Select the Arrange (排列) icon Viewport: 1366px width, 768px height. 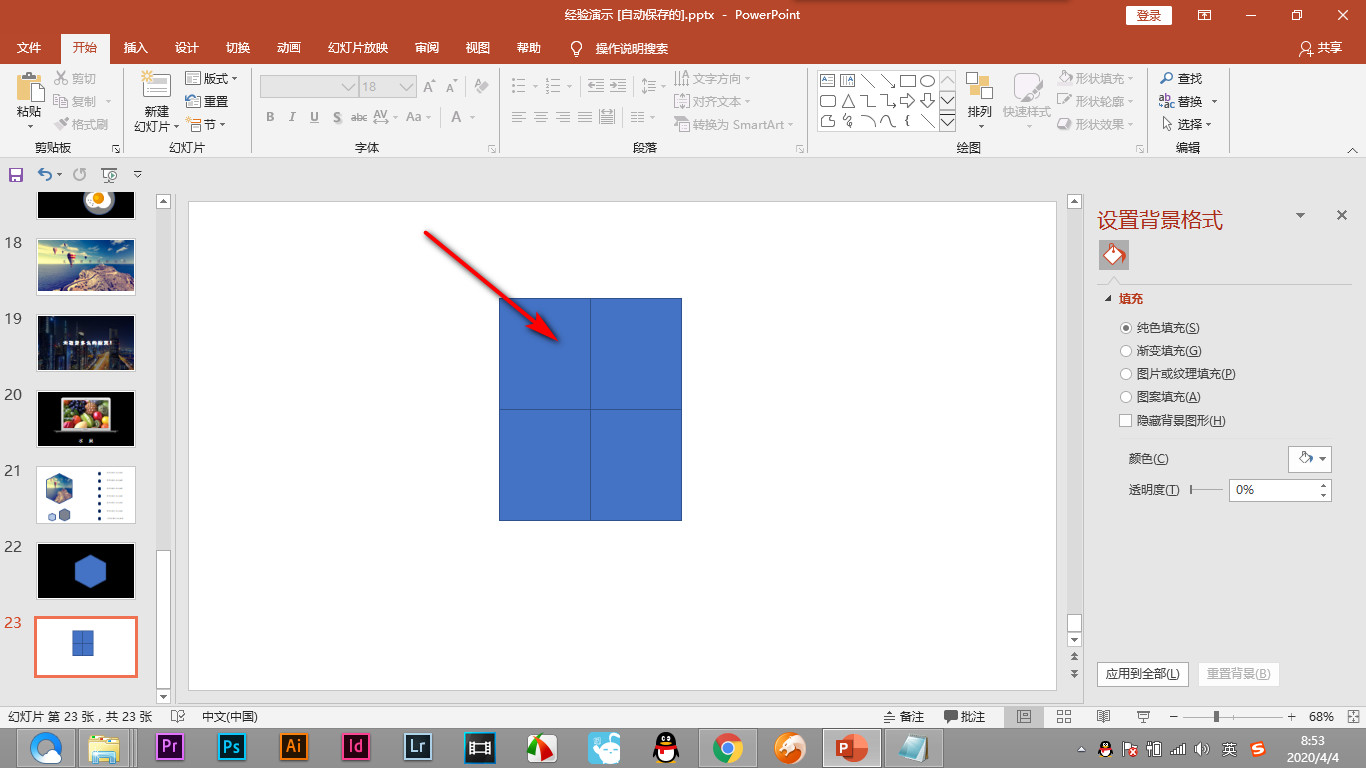(979, 95)
